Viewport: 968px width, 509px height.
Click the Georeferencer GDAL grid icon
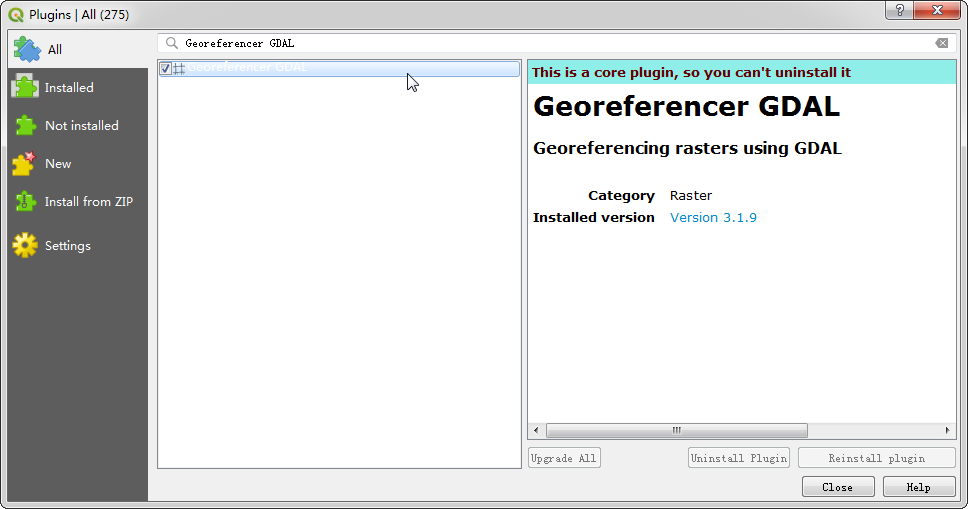[179, 69]
